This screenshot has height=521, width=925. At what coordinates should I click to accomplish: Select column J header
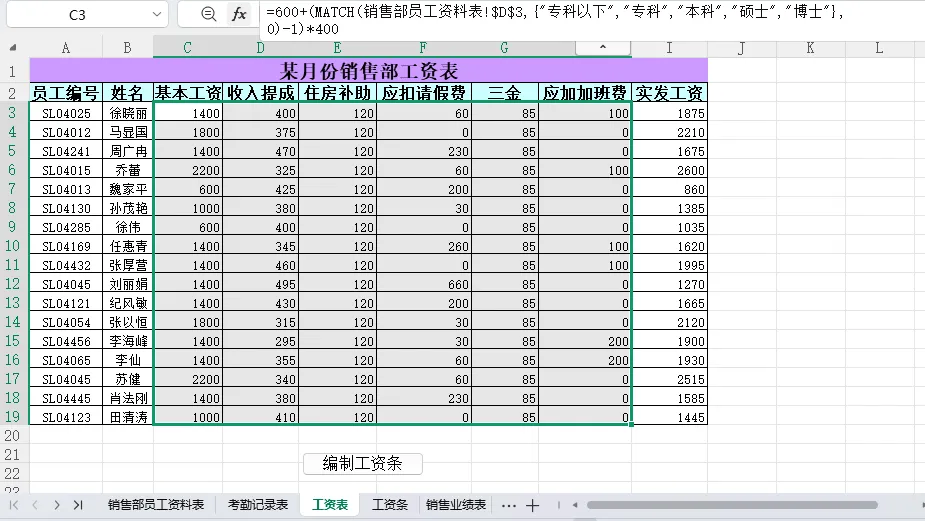point(742,48)
